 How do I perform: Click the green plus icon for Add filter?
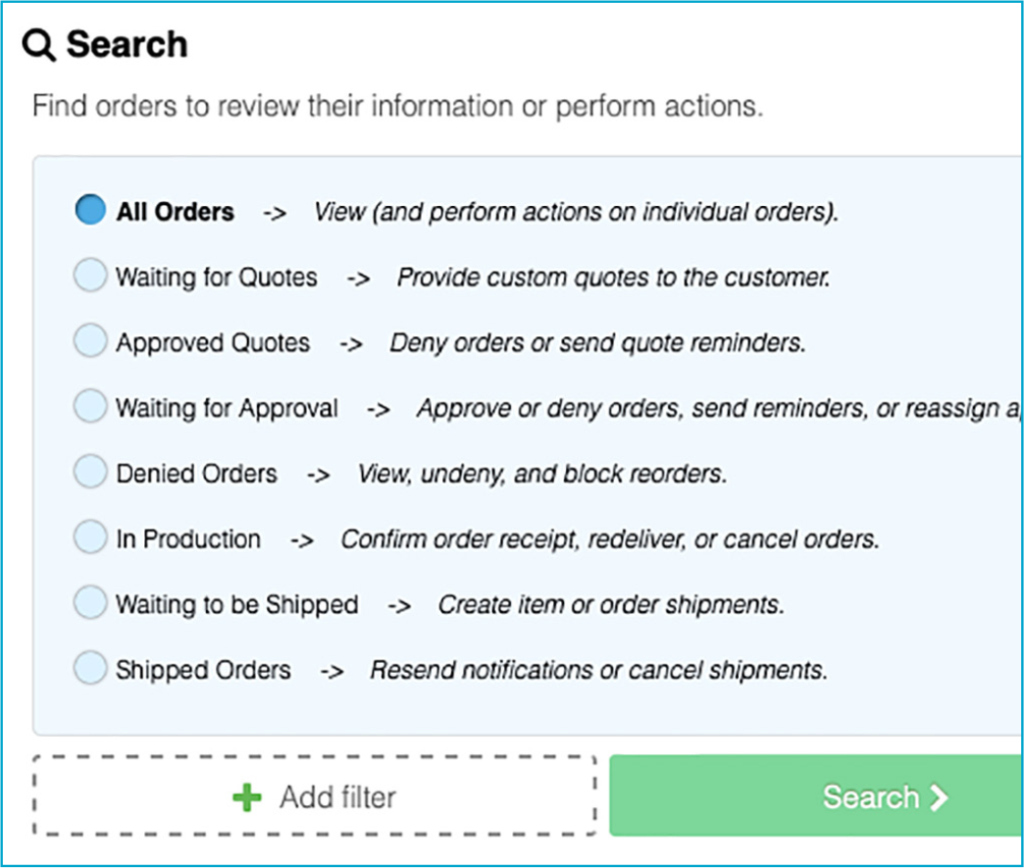click(246, 798)
